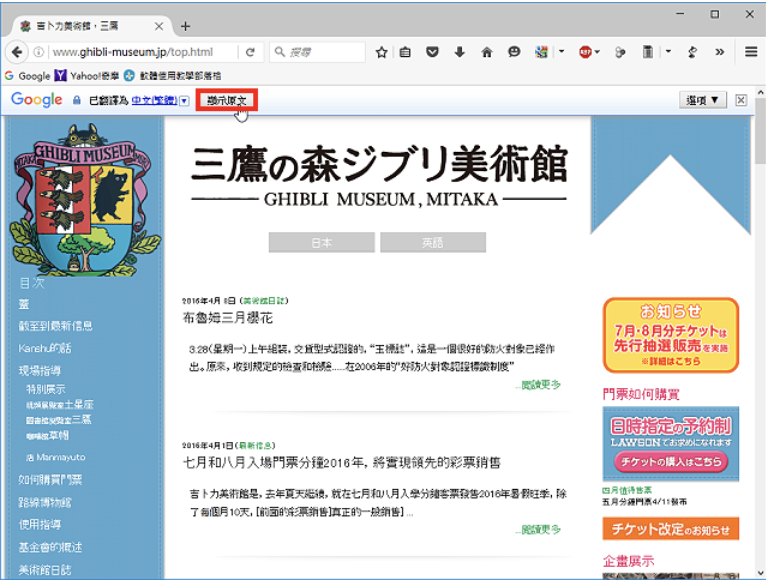Open sidebar submenu 特別展示

(x=45, y=389)
